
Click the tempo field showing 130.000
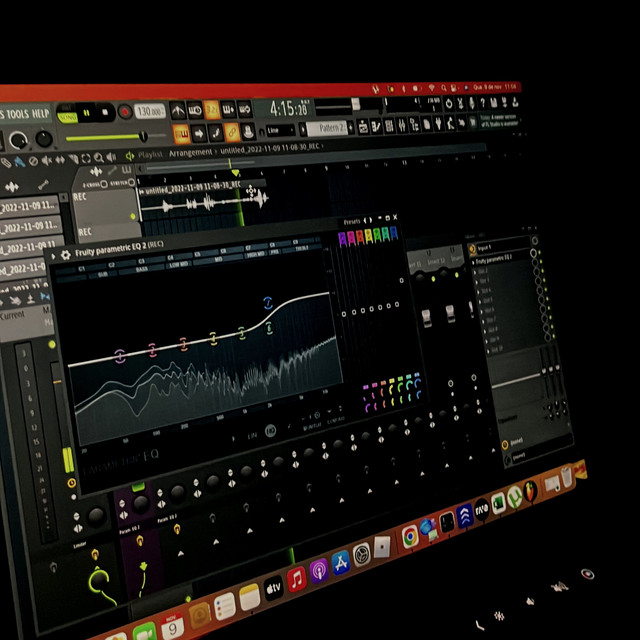click(x=149, y=111)
